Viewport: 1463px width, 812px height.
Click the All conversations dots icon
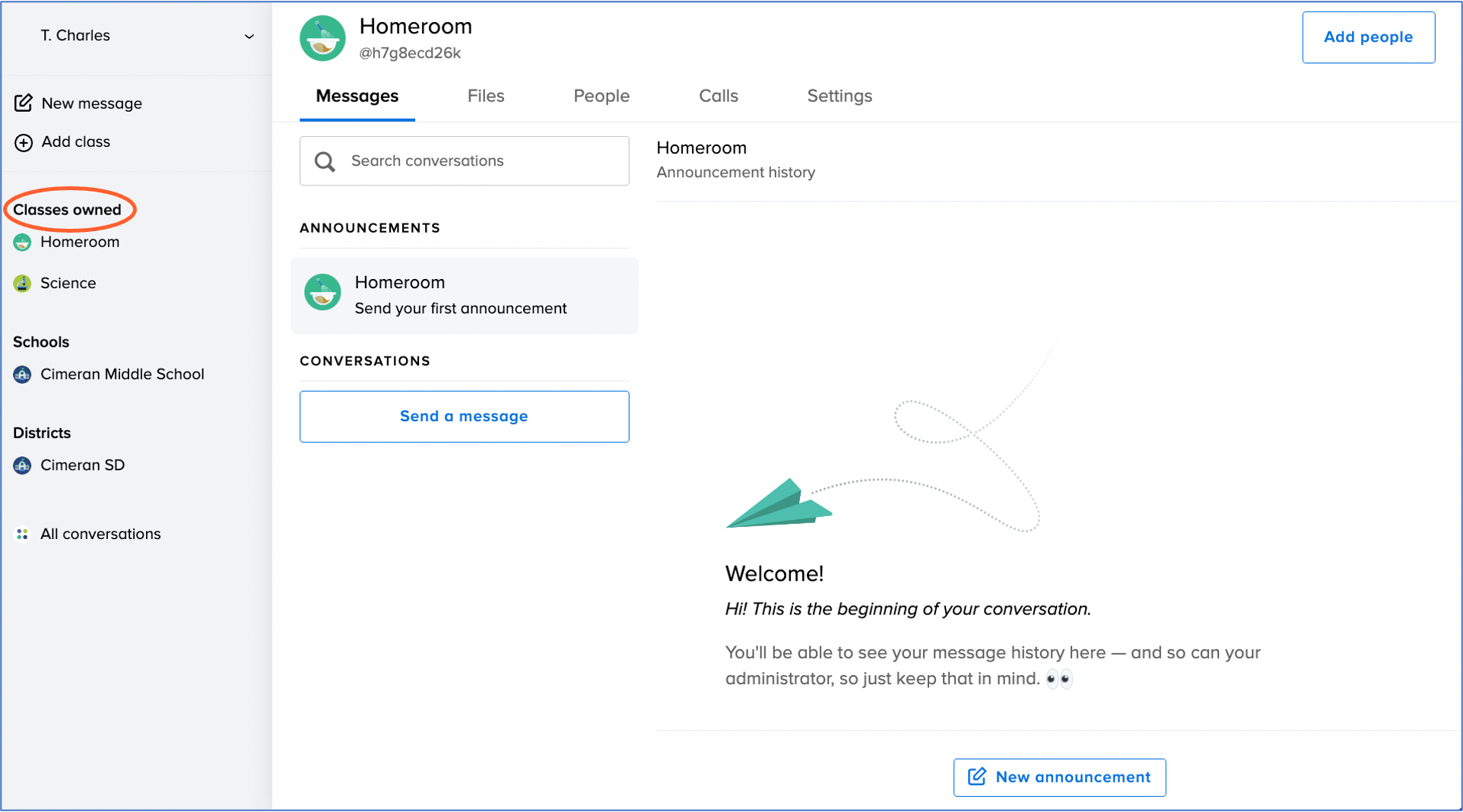click(x=22, y=534)
